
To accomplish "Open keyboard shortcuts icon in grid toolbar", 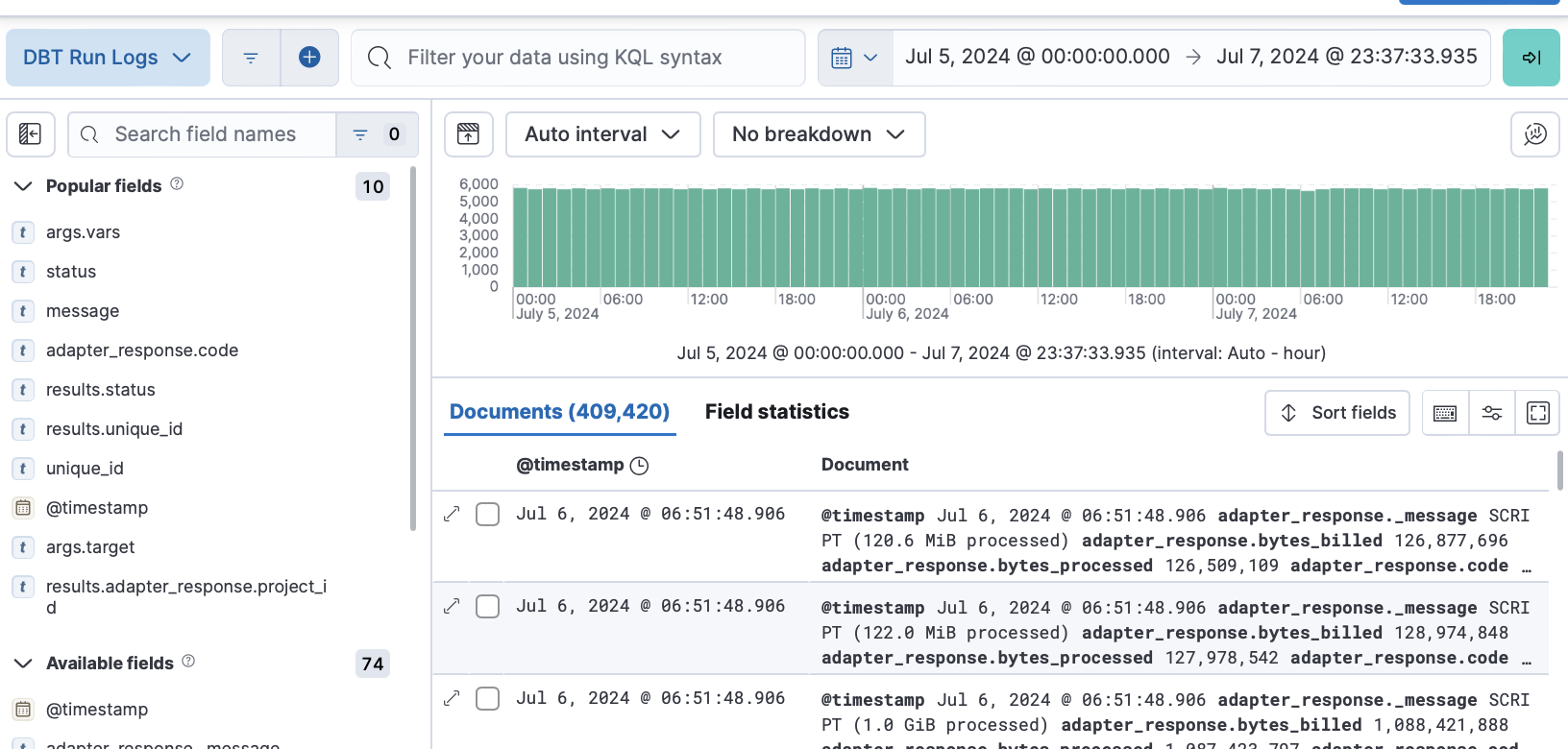I will click(x=1444, y=413).
